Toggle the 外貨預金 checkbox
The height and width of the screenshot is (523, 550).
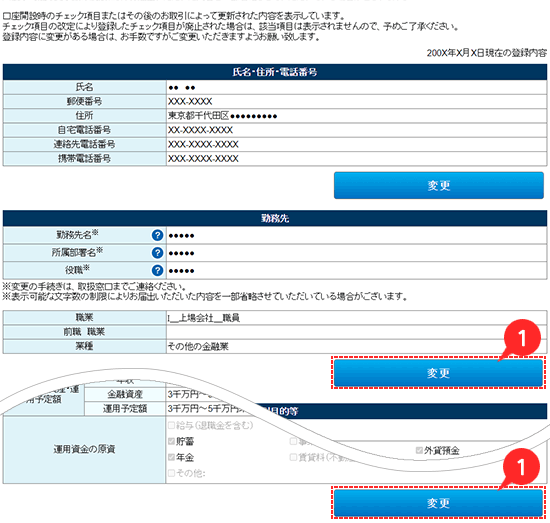coord(419,450)
